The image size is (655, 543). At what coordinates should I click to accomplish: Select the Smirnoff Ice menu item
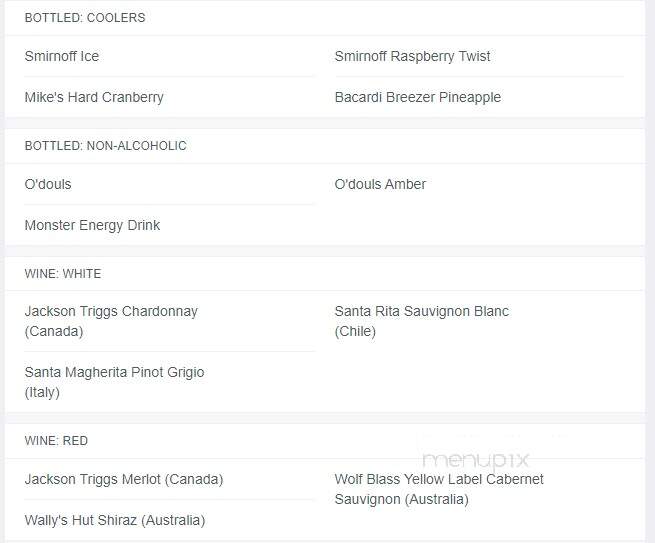point(62,56)
